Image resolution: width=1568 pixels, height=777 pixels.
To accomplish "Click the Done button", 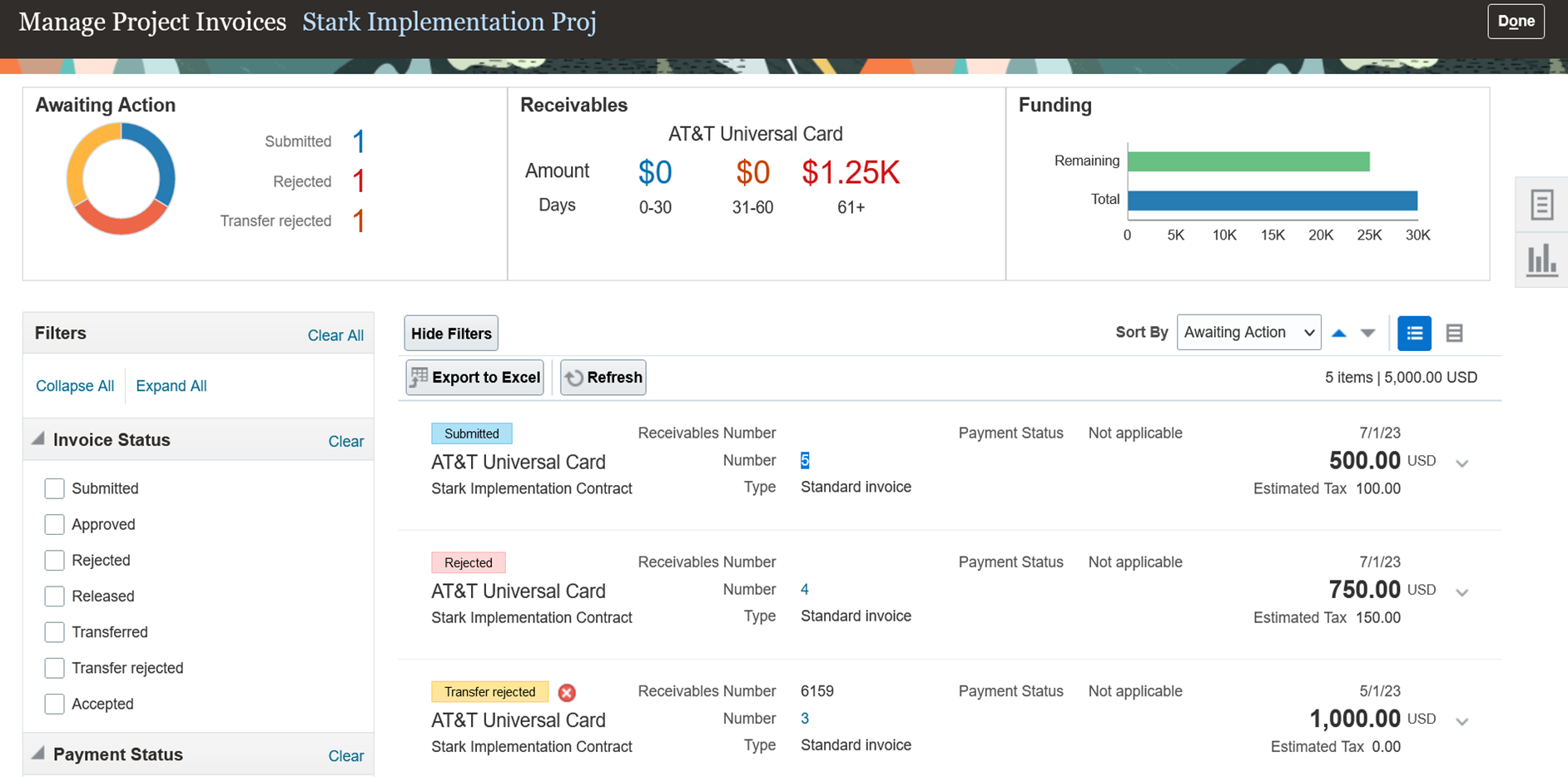I will [x=1516, y=21].
